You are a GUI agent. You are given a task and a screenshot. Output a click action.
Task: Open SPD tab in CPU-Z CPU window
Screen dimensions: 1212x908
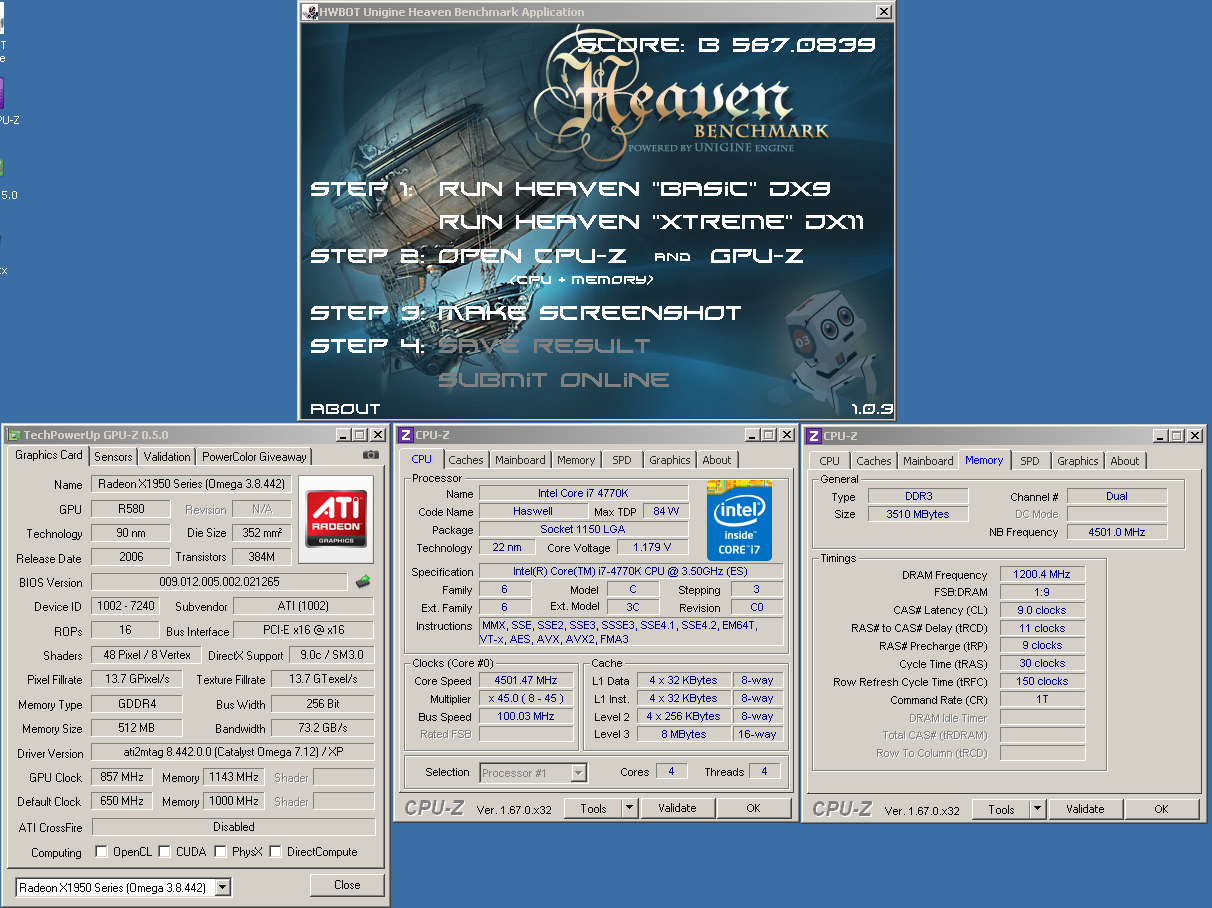click(622, 460)
